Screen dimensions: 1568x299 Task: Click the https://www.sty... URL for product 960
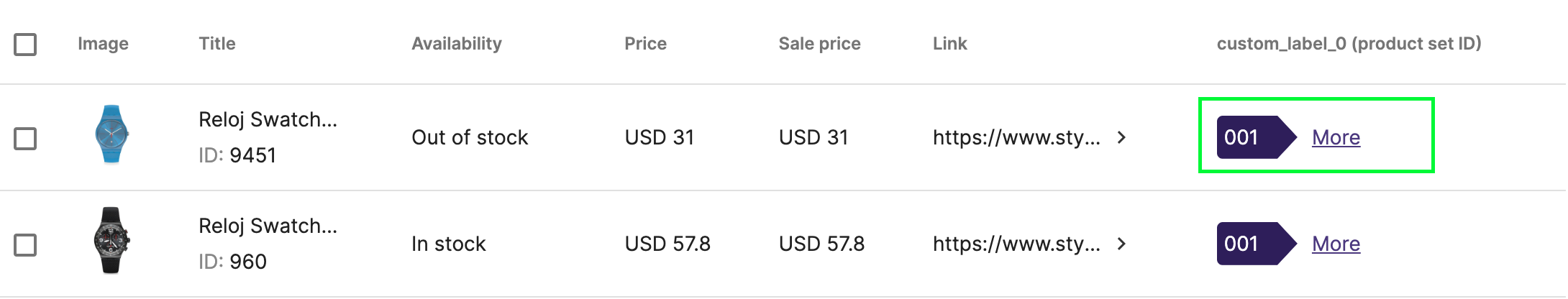pos(1016,244)
